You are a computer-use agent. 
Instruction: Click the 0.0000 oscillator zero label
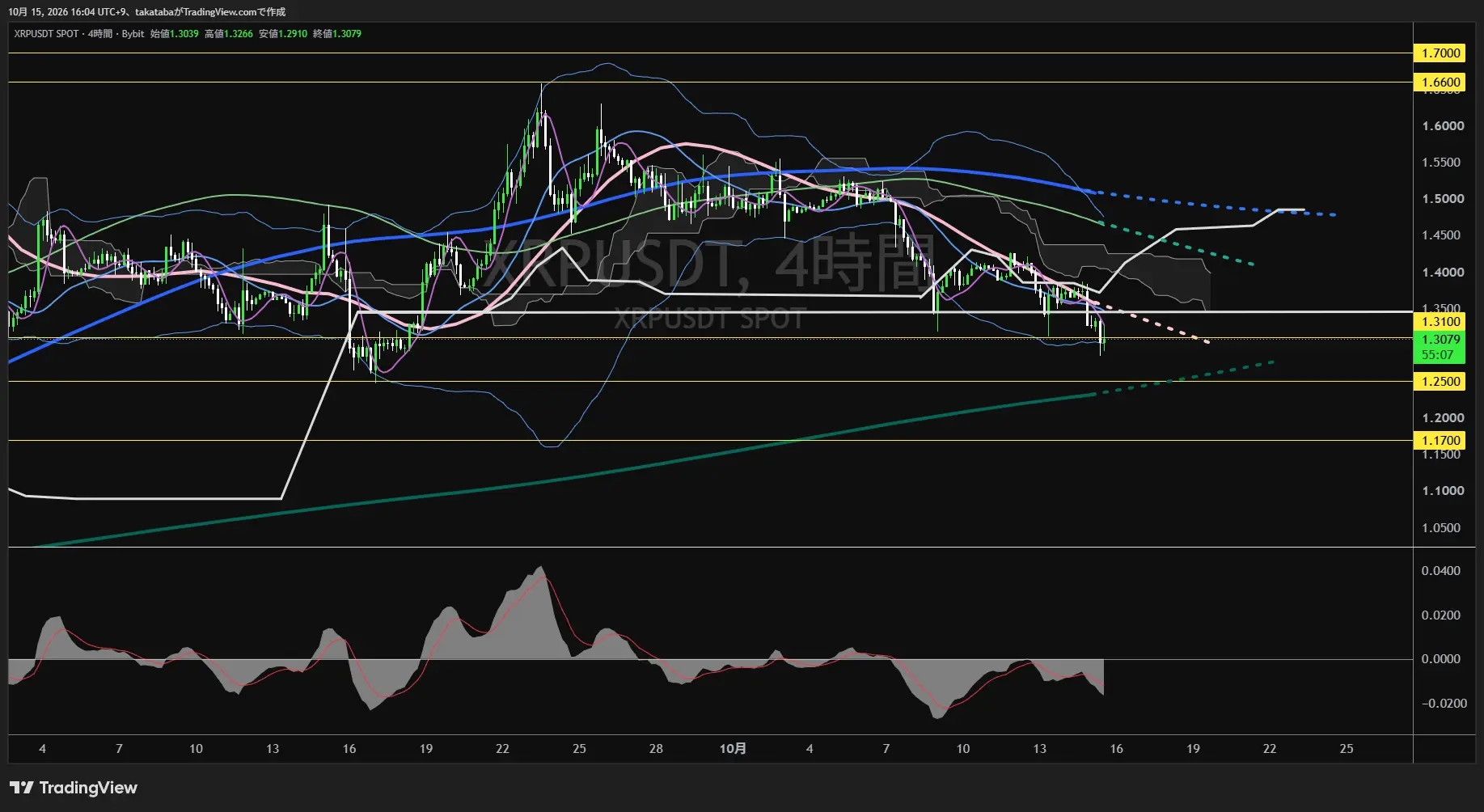coord(1441,659)
